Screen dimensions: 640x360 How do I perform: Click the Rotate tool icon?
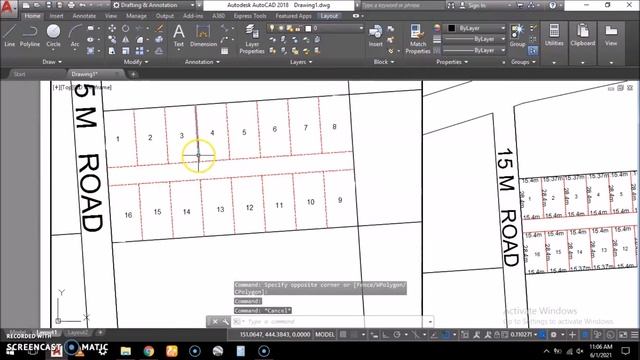pyautogui.click(x=126, y=29)
